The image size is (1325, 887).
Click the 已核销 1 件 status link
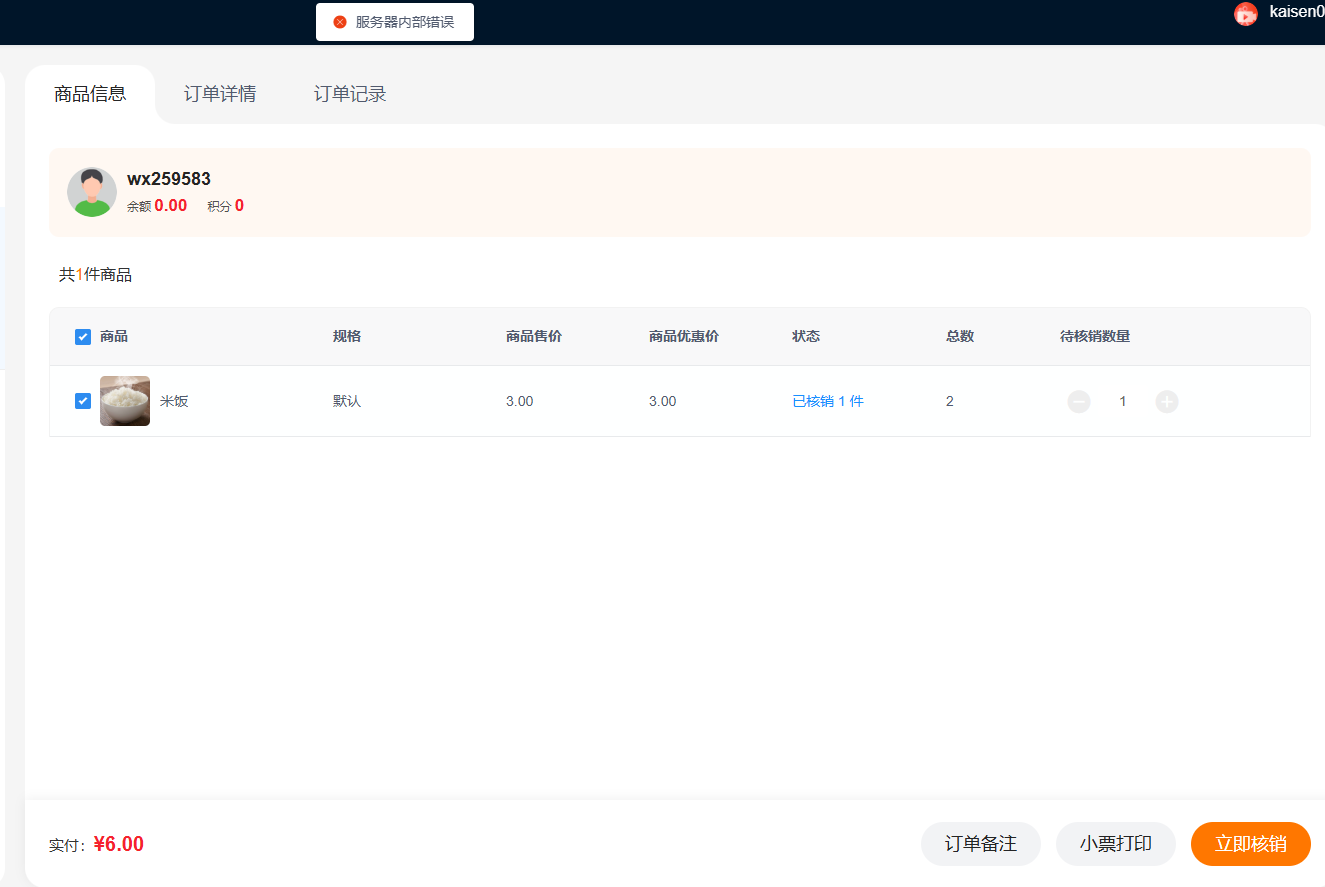pyautogui.click(x=828, y=401)
